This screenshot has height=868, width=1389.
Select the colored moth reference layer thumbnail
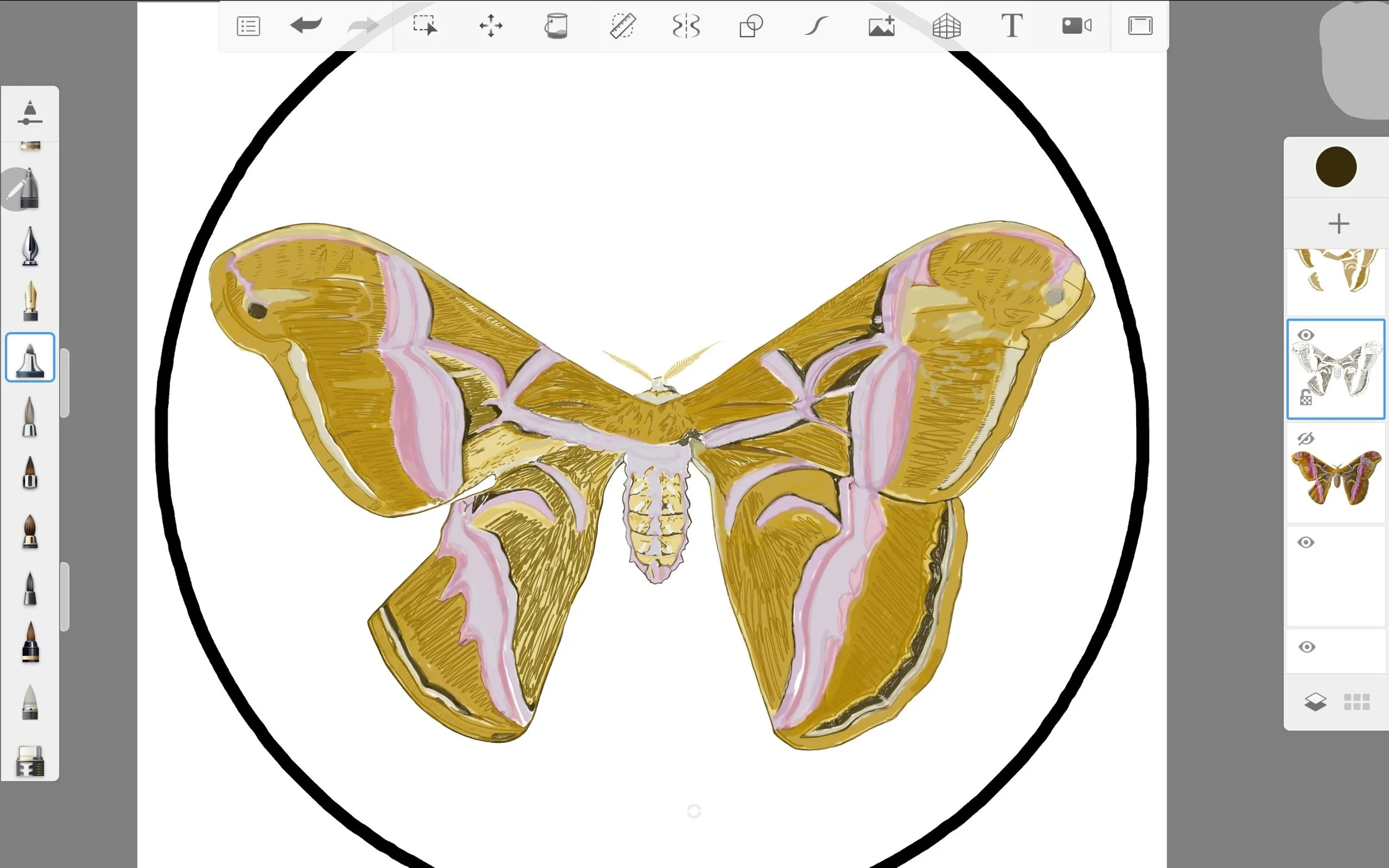pos(1336,474)
